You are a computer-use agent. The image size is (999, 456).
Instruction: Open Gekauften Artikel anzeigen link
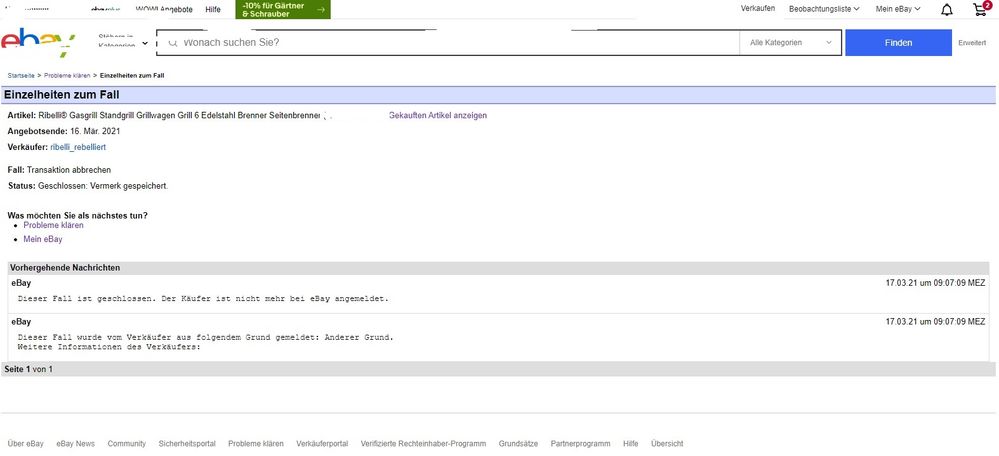coord(438,116)
